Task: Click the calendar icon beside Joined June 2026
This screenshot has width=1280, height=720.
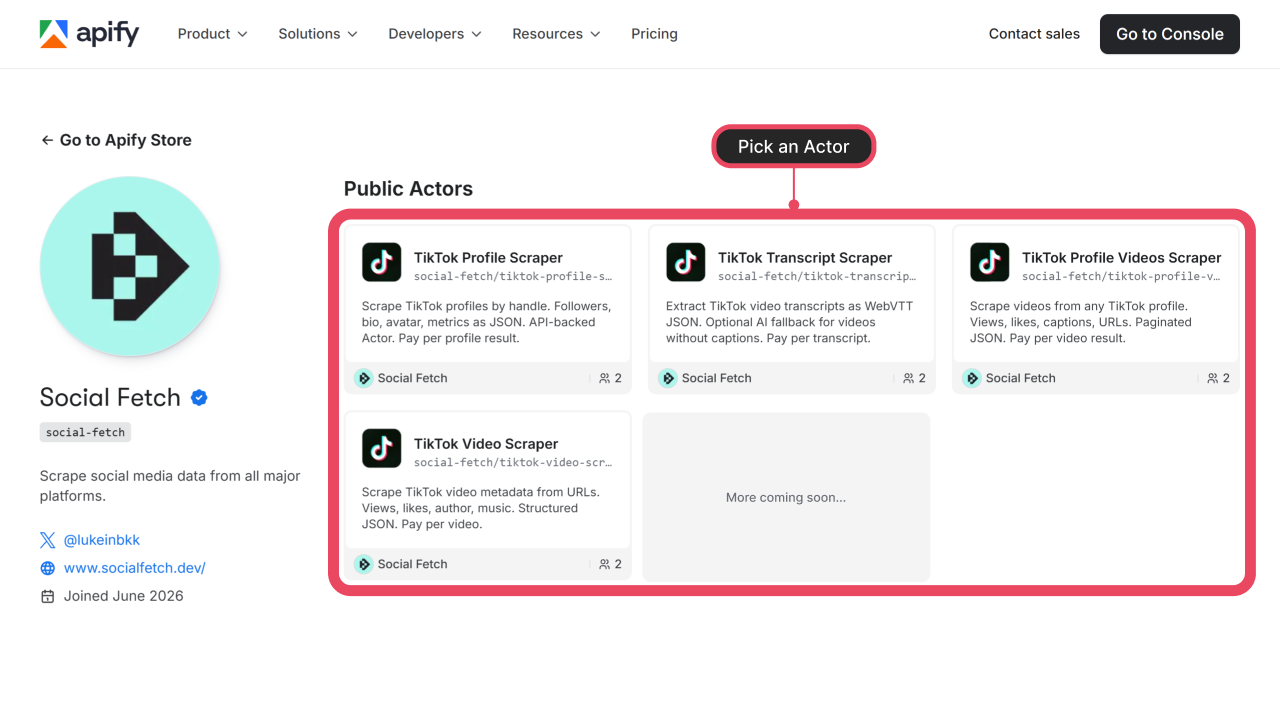Action: pyautogui.click(x=47, y=596)
